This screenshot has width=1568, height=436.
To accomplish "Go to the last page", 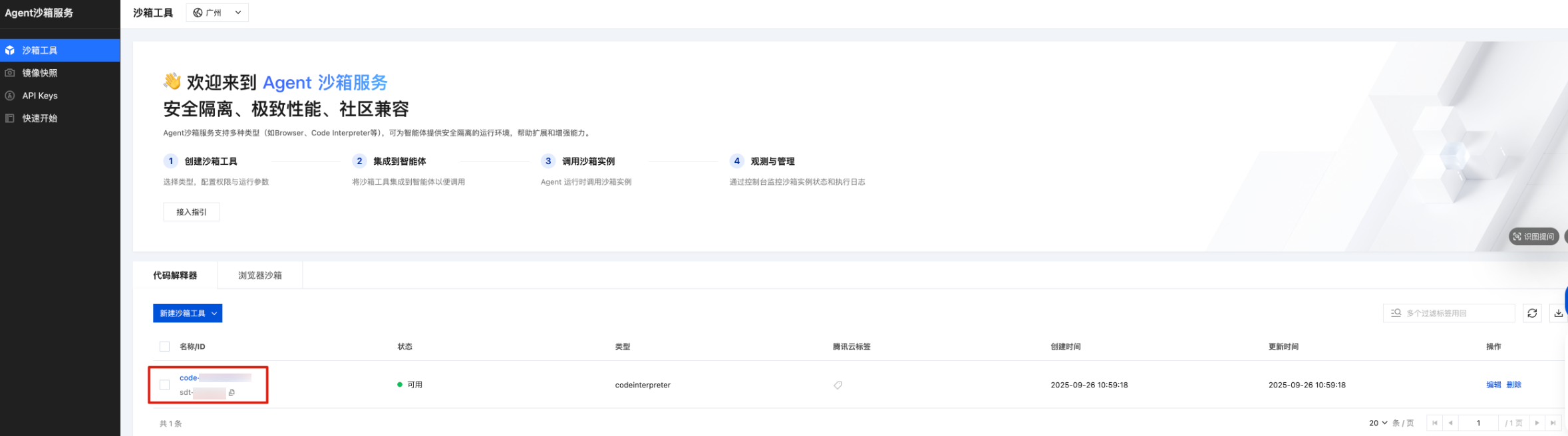I will coord(1553,423).
